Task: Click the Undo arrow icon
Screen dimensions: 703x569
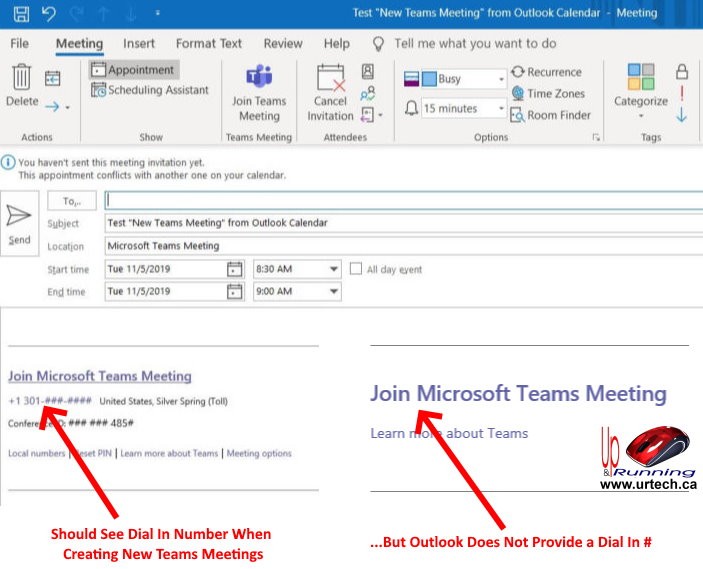Action: coord(48,13)
